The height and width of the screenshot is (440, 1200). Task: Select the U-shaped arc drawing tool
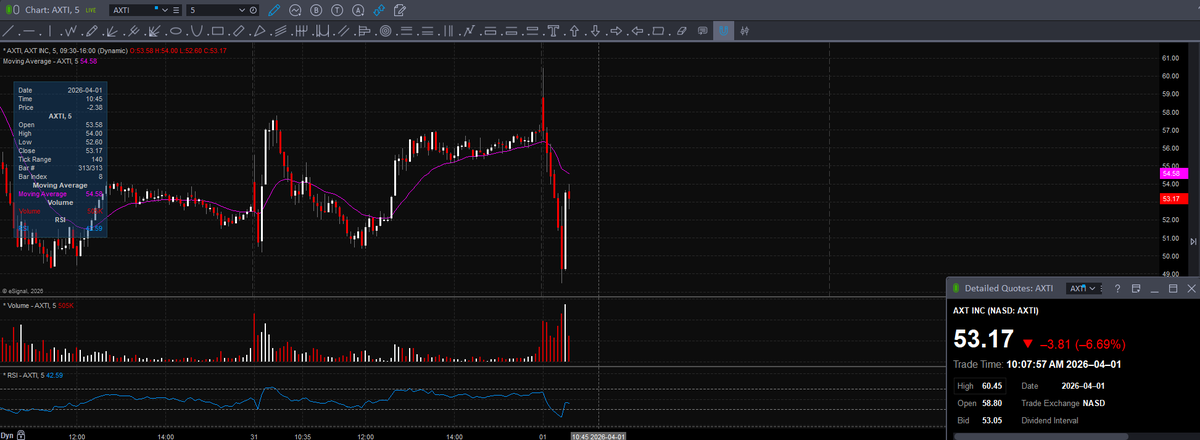point(196,31)
